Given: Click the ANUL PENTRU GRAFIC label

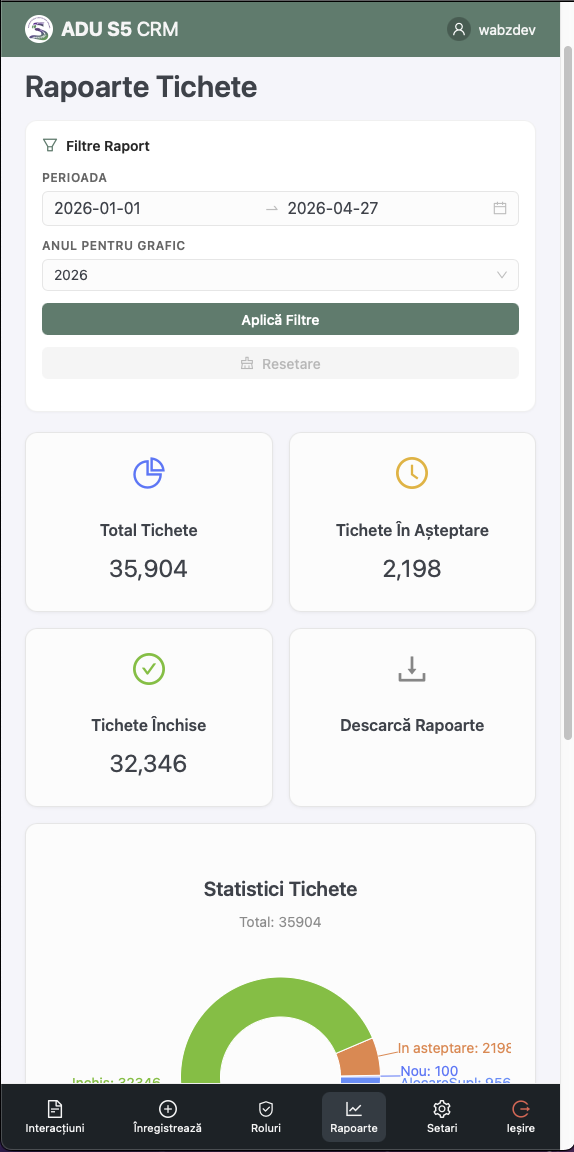Looking at the screenshot, I should point(113,245).
